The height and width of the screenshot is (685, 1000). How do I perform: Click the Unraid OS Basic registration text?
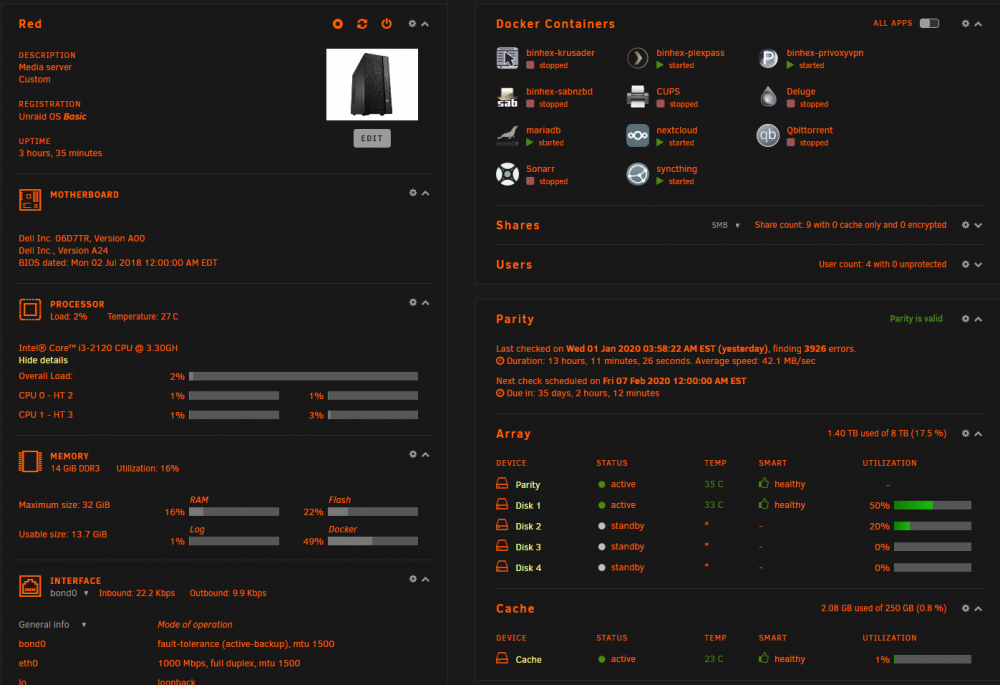click(x=52, y=117)
